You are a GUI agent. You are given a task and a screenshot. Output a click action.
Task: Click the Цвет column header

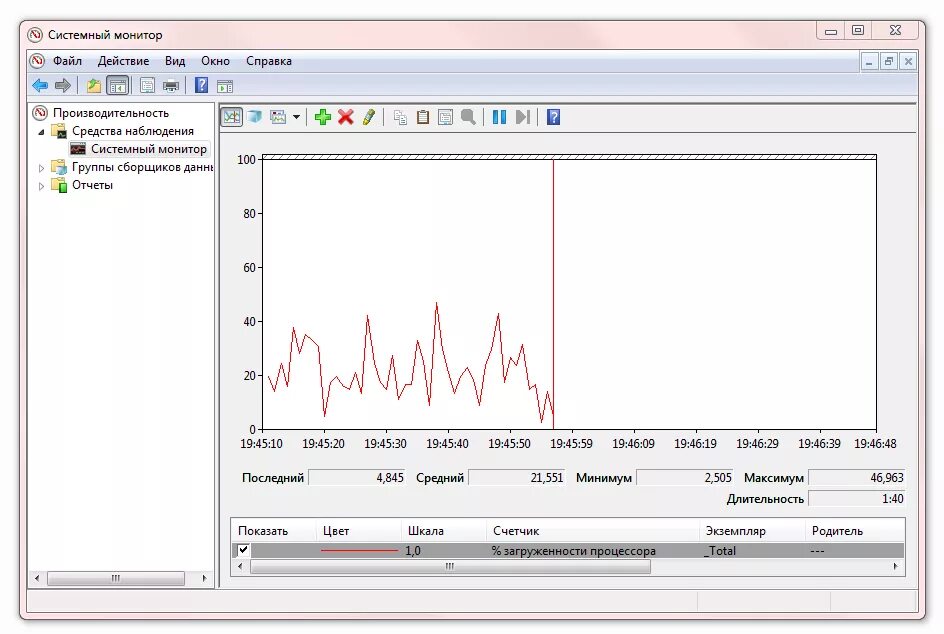click(x=358, y=530)
